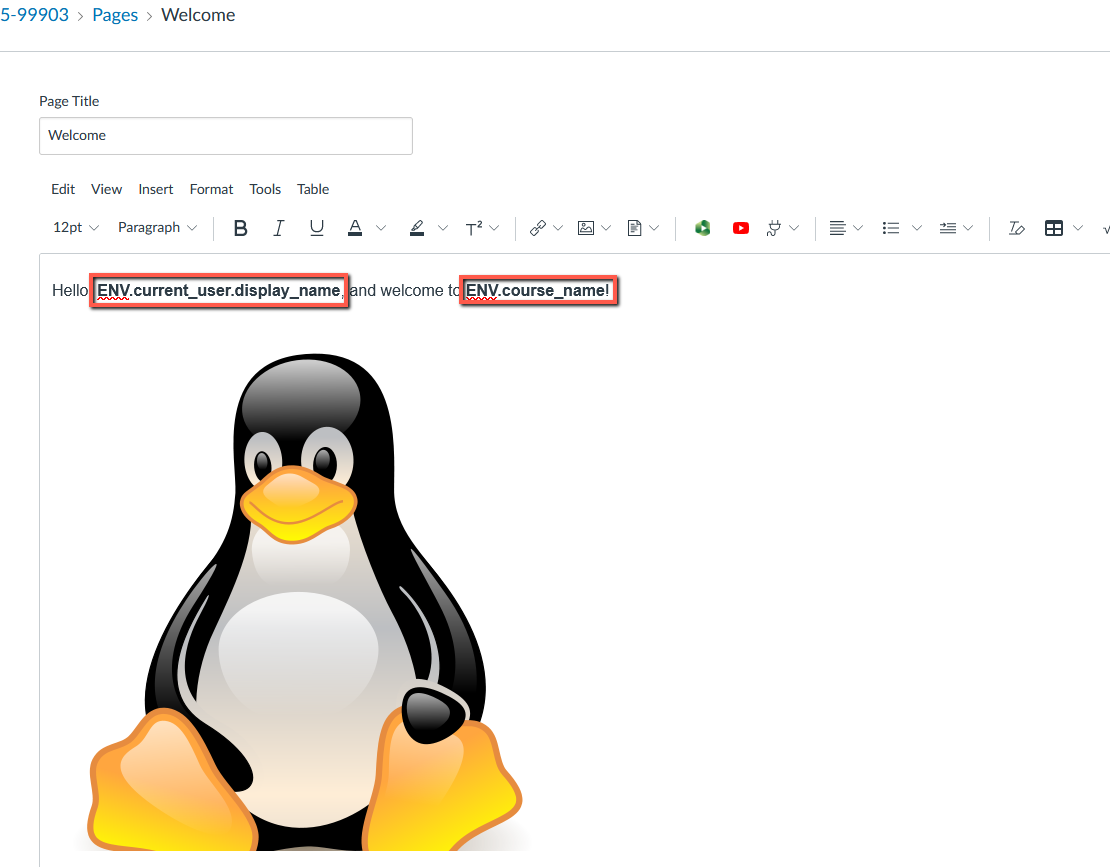The image size is (1110, 867).
Task: Click the apps plug icon
Action: tap(774, 228)
